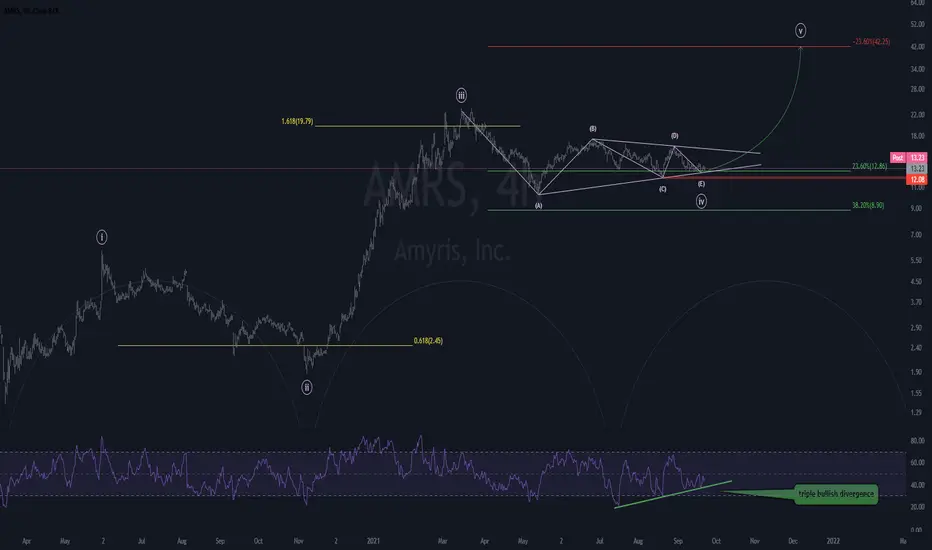Click the pink 13.23 post-market price label

918,158
